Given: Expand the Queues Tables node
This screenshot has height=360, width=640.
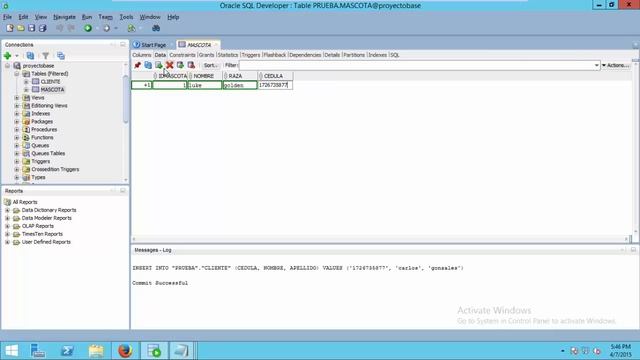Looking at the screenshot, I should (17, 153).
